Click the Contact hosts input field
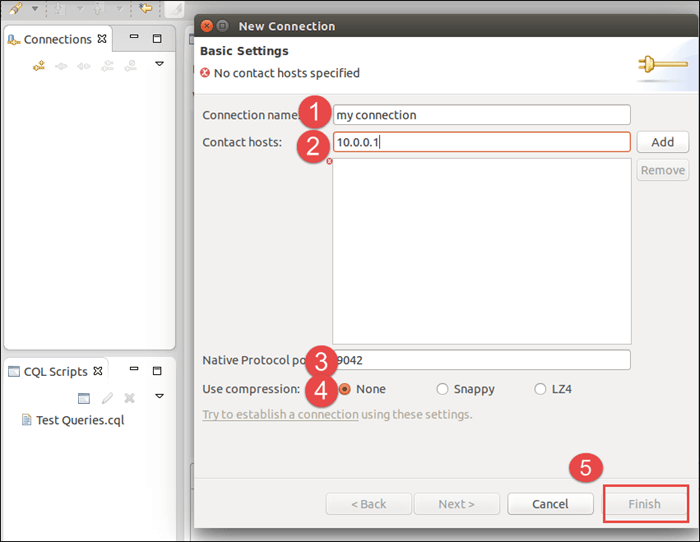 [480, 142]
